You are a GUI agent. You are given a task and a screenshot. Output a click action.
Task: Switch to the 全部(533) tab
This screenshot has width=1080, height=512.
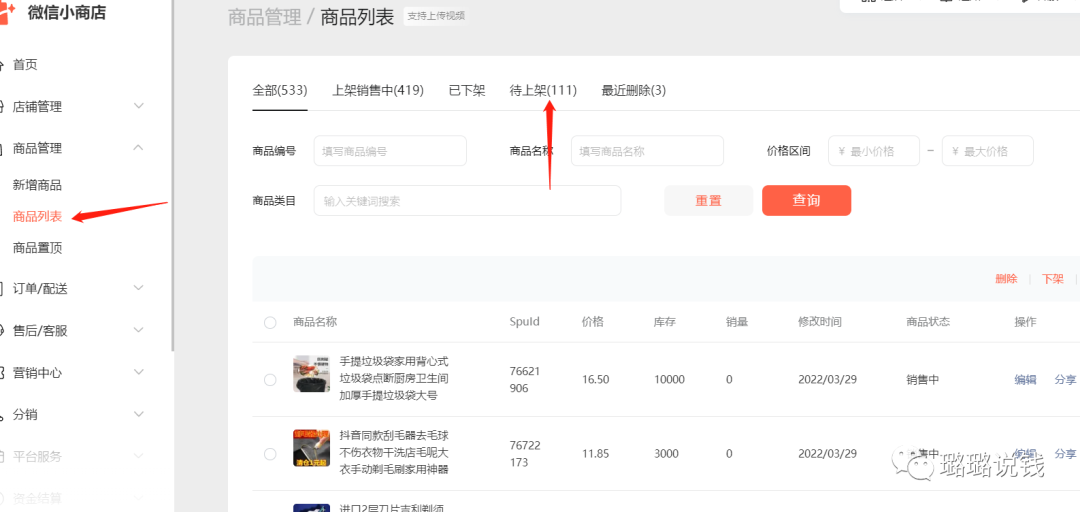(x=280, y=90)
